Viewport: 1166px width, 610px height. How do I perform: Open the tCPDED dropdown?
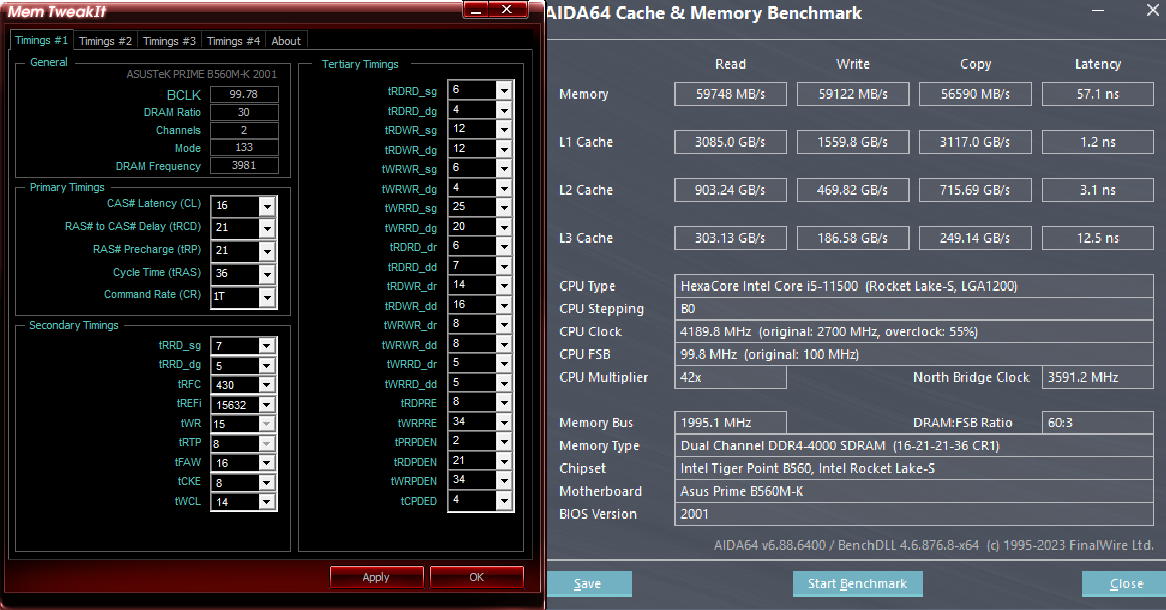tap(504, 501)
